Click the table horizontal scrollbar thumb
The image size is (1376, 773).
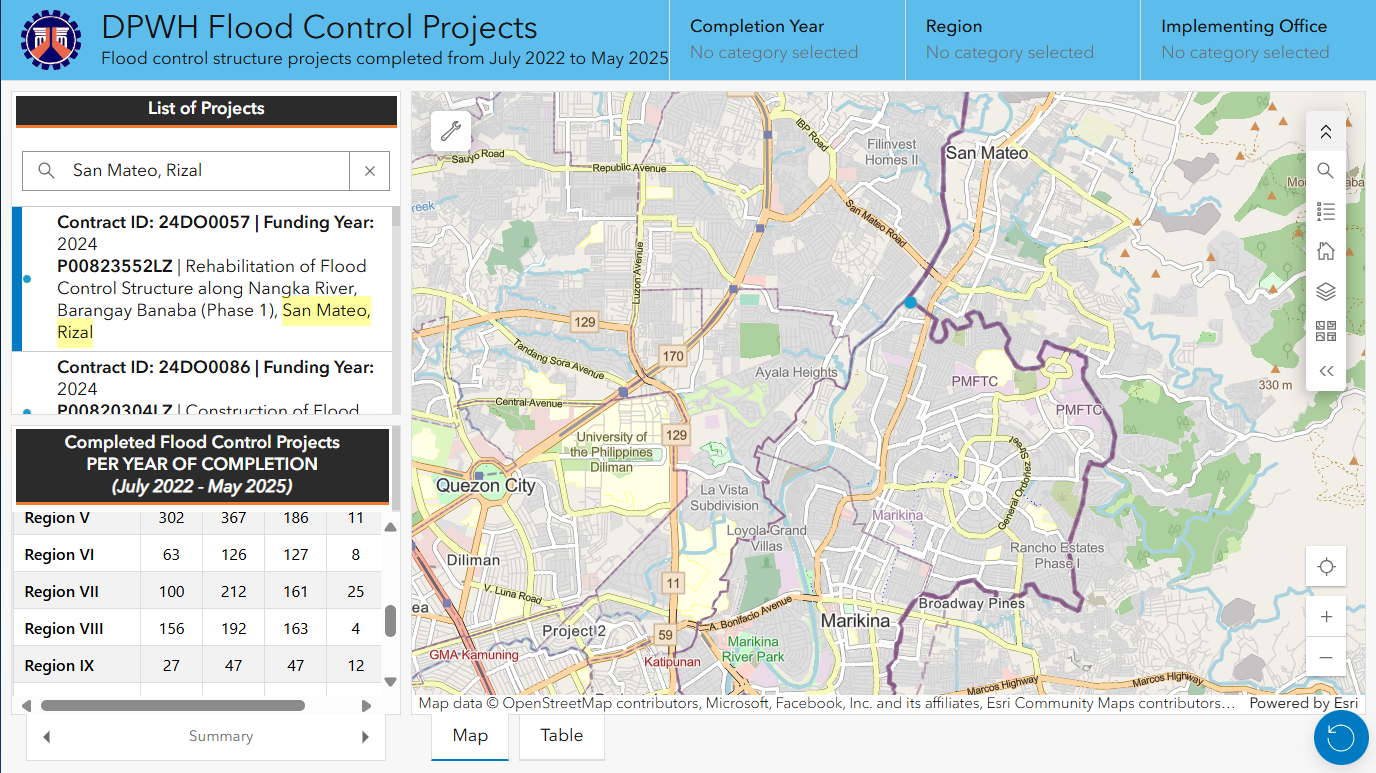(173, 705)
